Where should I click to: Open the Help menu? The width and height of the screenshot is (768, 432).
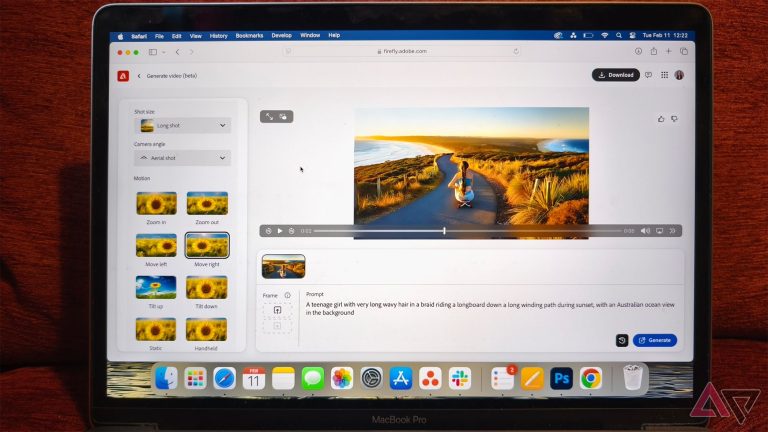334,36
